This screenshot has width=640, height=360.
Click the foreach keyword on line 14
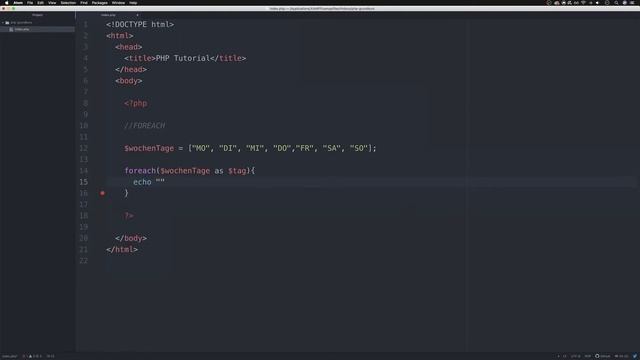[x=140, y=171]
